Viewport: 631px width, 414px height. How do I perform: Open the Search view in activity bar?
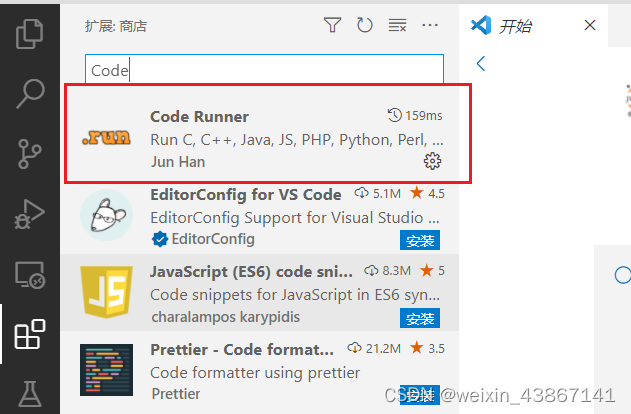[30, 93]
